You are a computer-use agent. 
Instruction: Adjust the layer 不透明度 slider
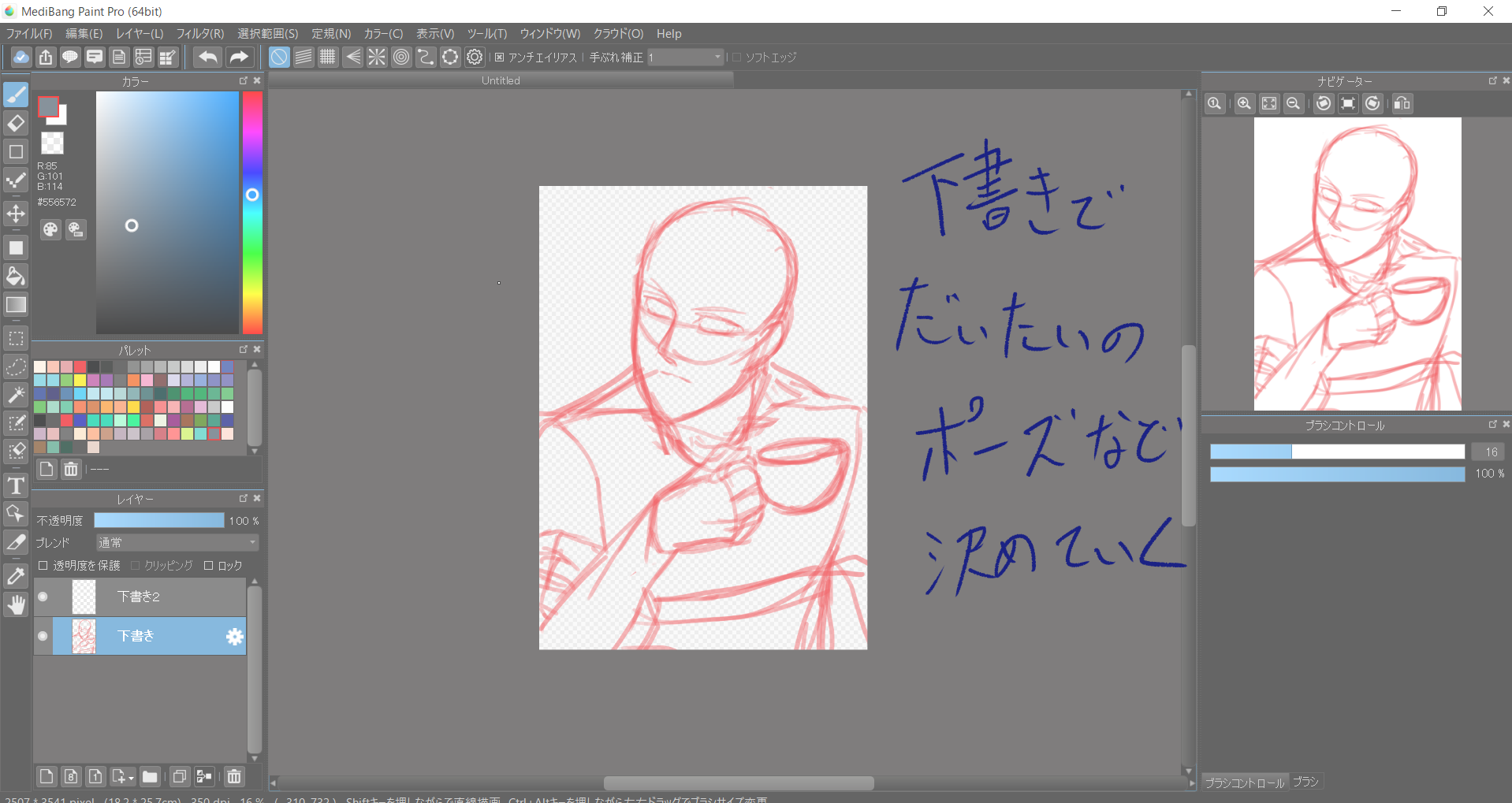tap(159, 521)
